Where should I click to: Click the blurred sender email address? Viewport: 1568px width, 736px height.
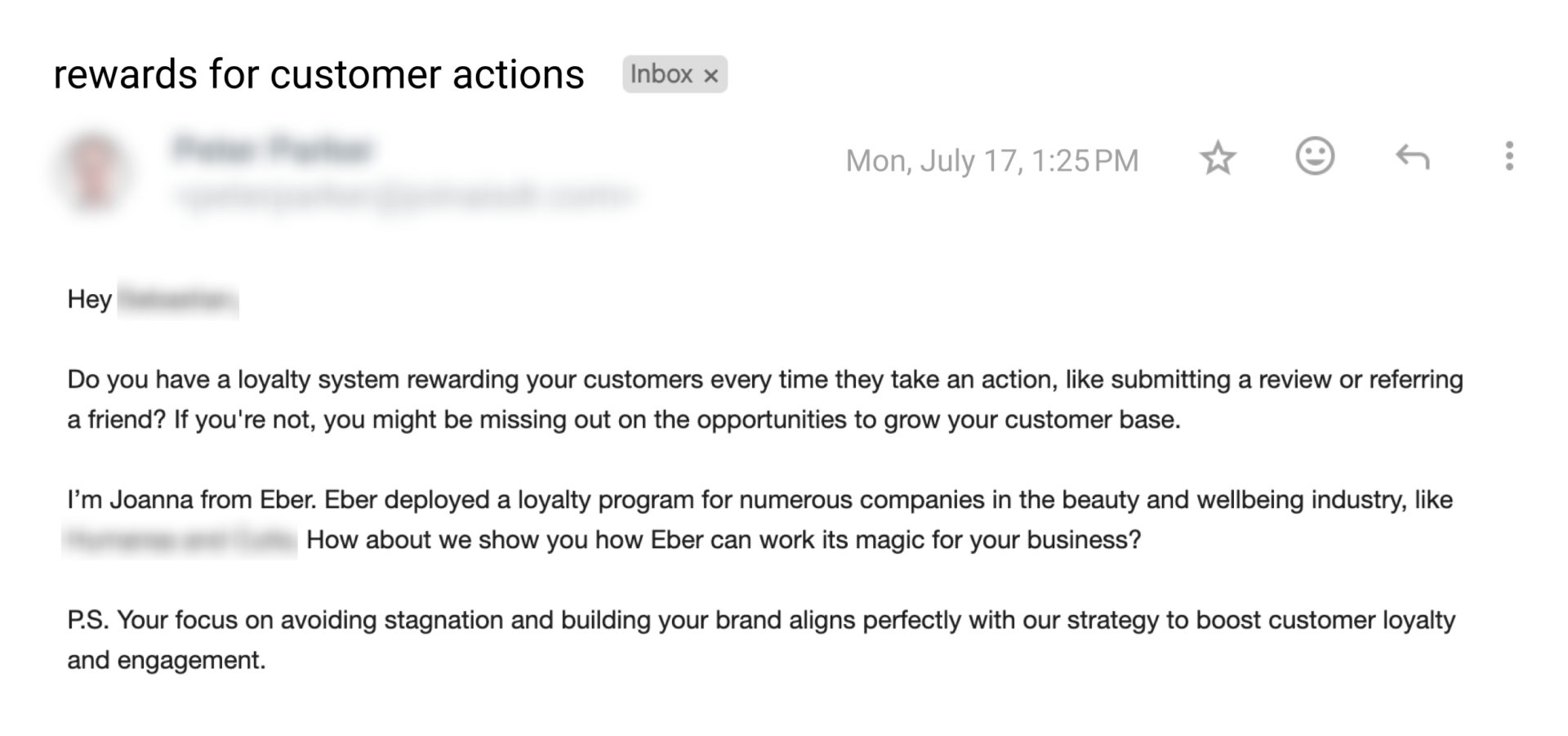pos(404,197)
